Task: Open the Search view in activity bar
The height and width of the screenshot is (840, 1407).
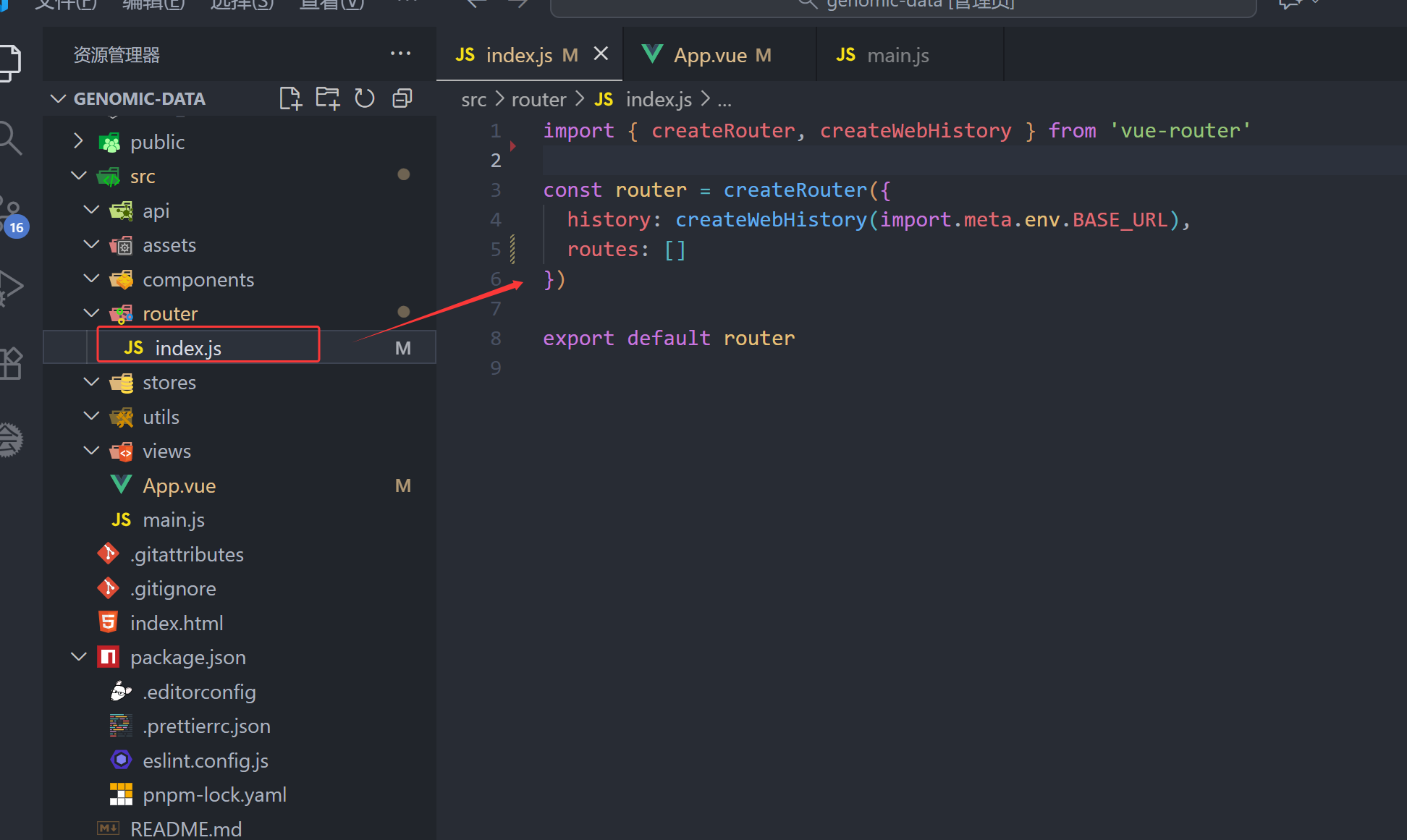Action: (x=10, y=137)
